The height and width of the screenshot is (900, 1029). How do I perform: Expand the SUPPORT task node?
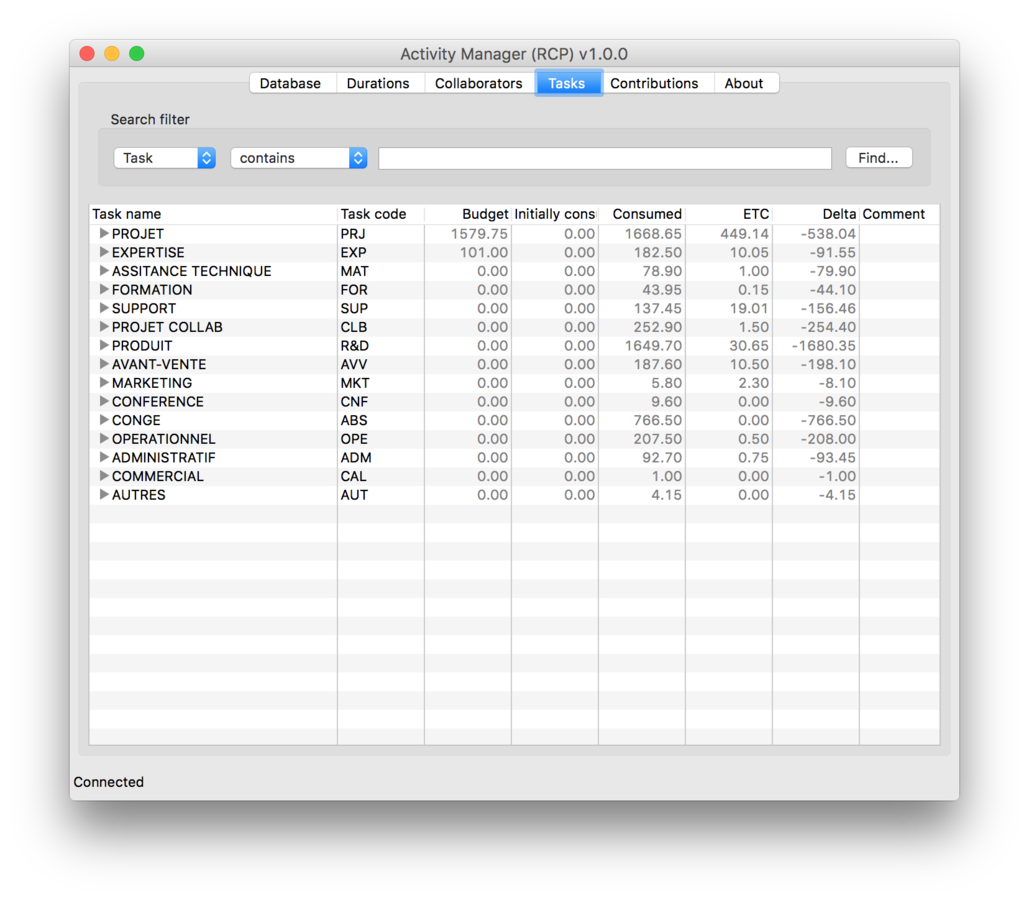(x=104, y=308)
